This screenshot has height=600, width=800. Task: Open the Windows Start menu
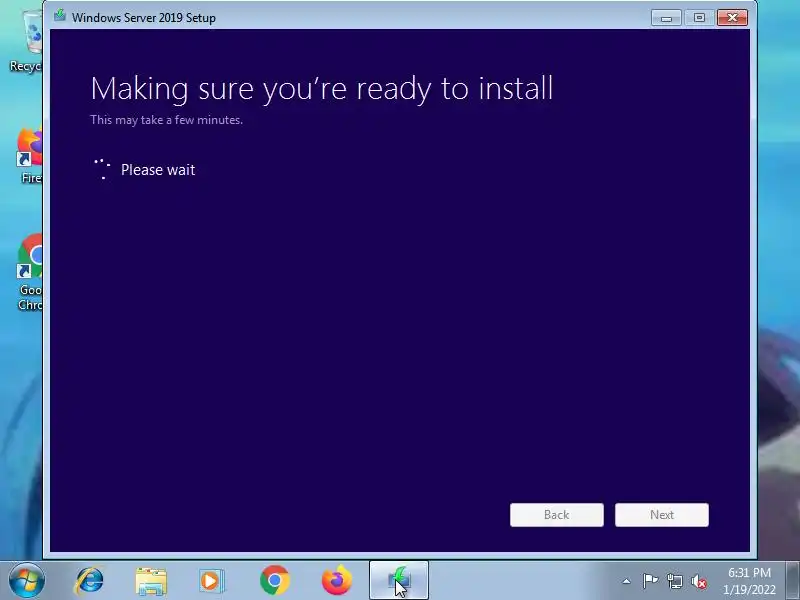coord(26,581)
